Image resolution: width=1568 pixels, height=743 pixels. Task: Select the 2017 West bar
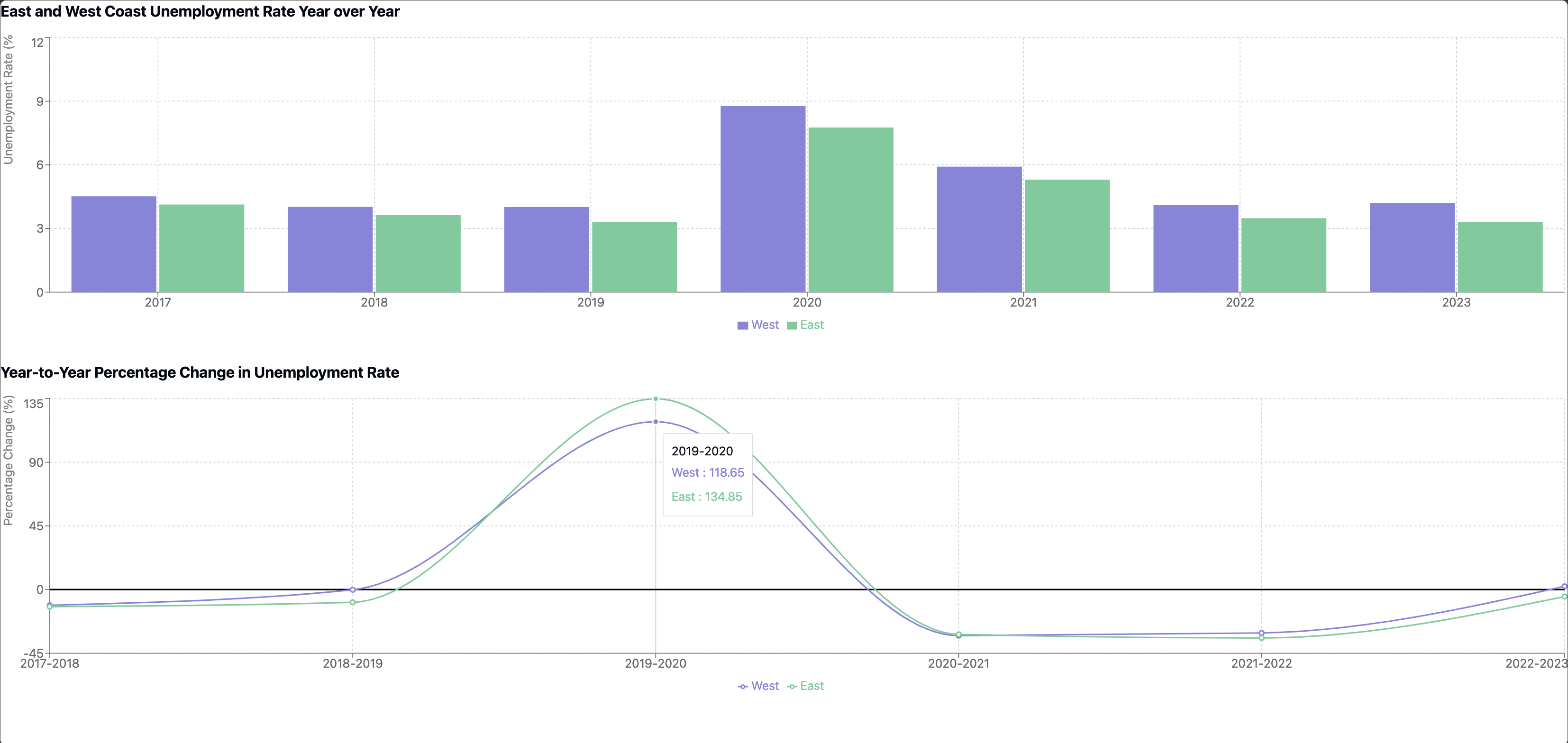(114, 244)
